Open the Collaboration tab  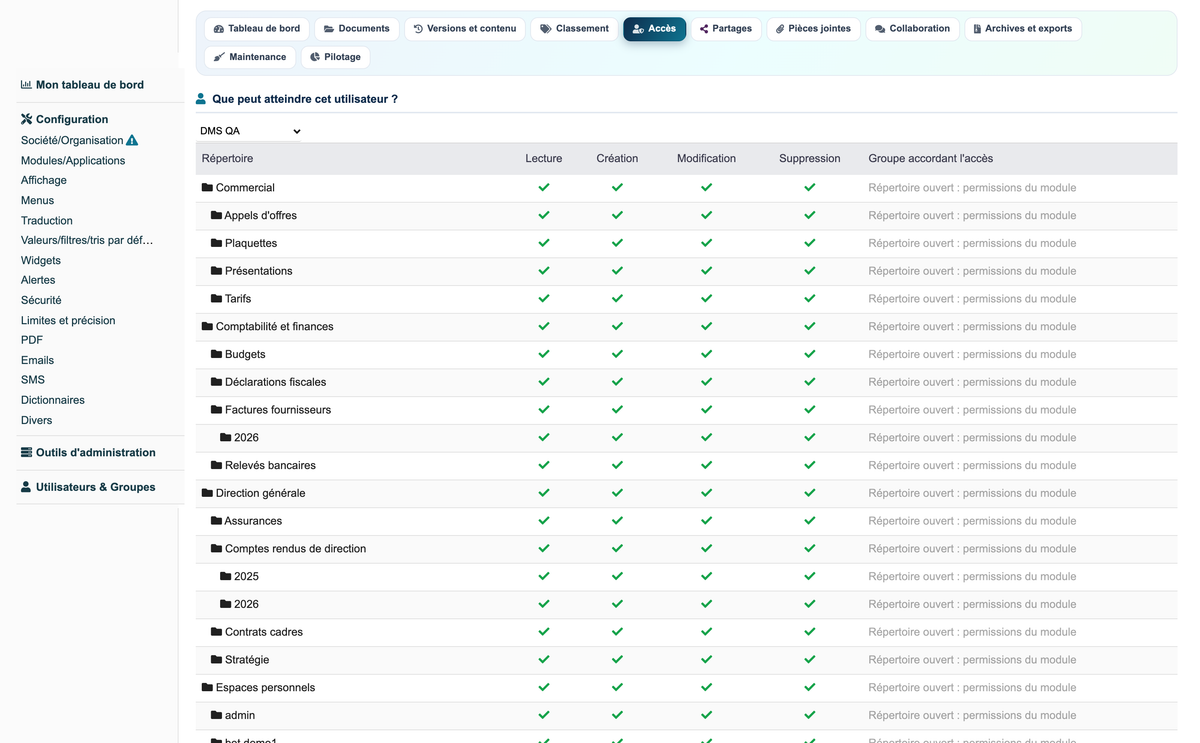pos(913,29)
